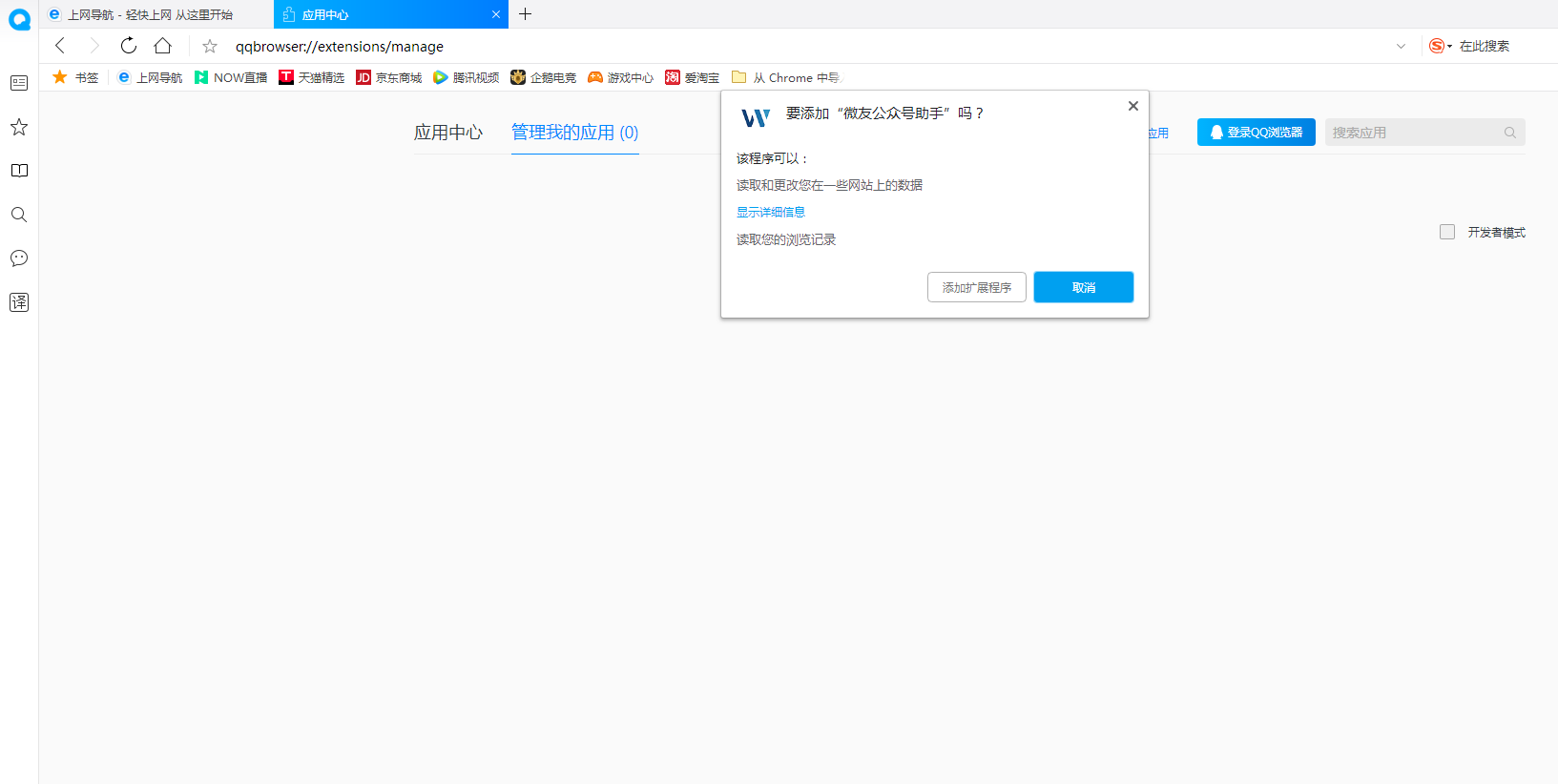The width and height of the screenshot is (1558, 784).
Task: Star this page as a bookmark
Action: pyautogui.click(x=210, y=46)
